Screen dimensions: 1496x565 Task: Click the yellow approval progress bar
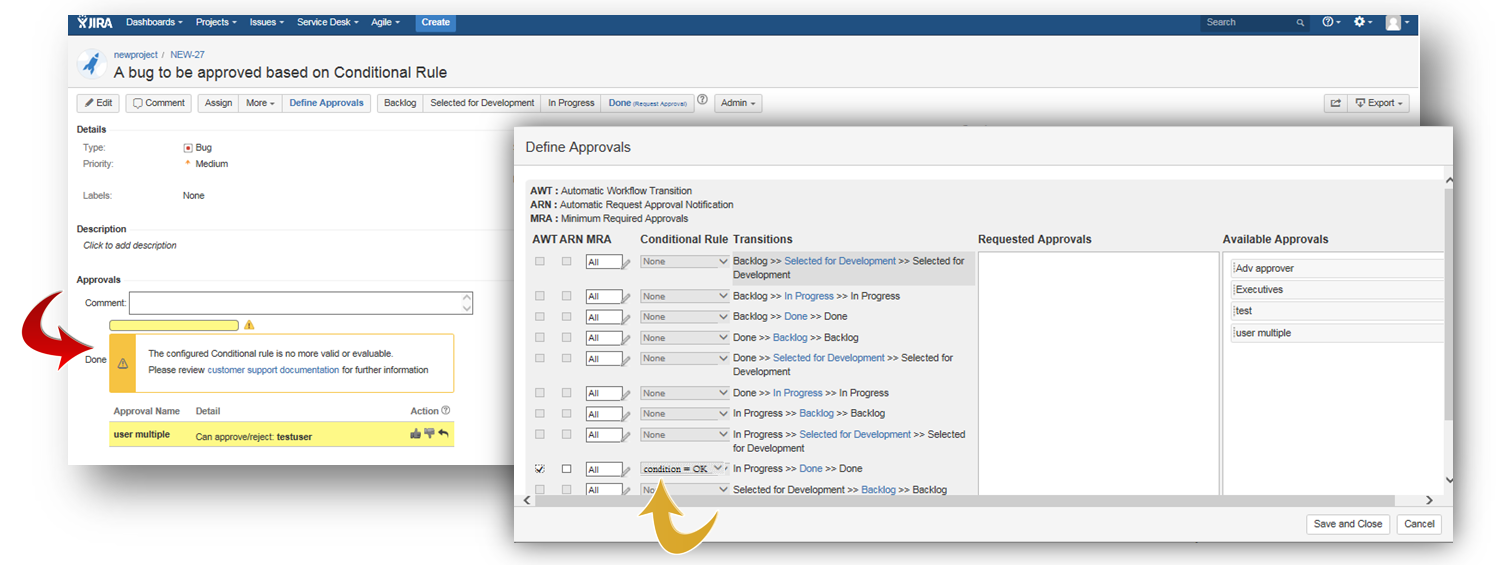tap(174, 325)
